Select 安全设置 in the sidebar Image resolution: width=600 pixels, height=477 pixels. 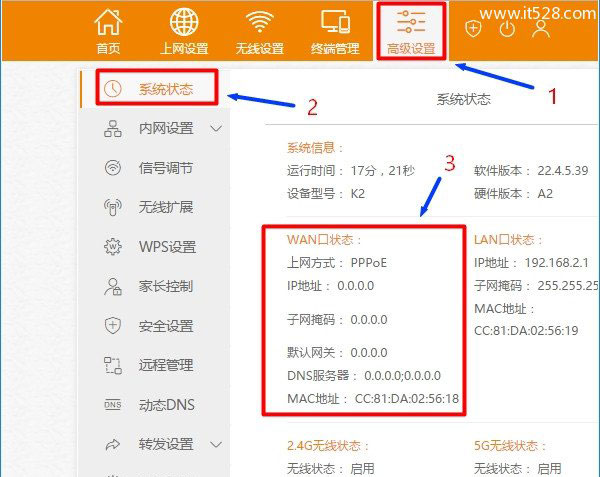(165, 326)
